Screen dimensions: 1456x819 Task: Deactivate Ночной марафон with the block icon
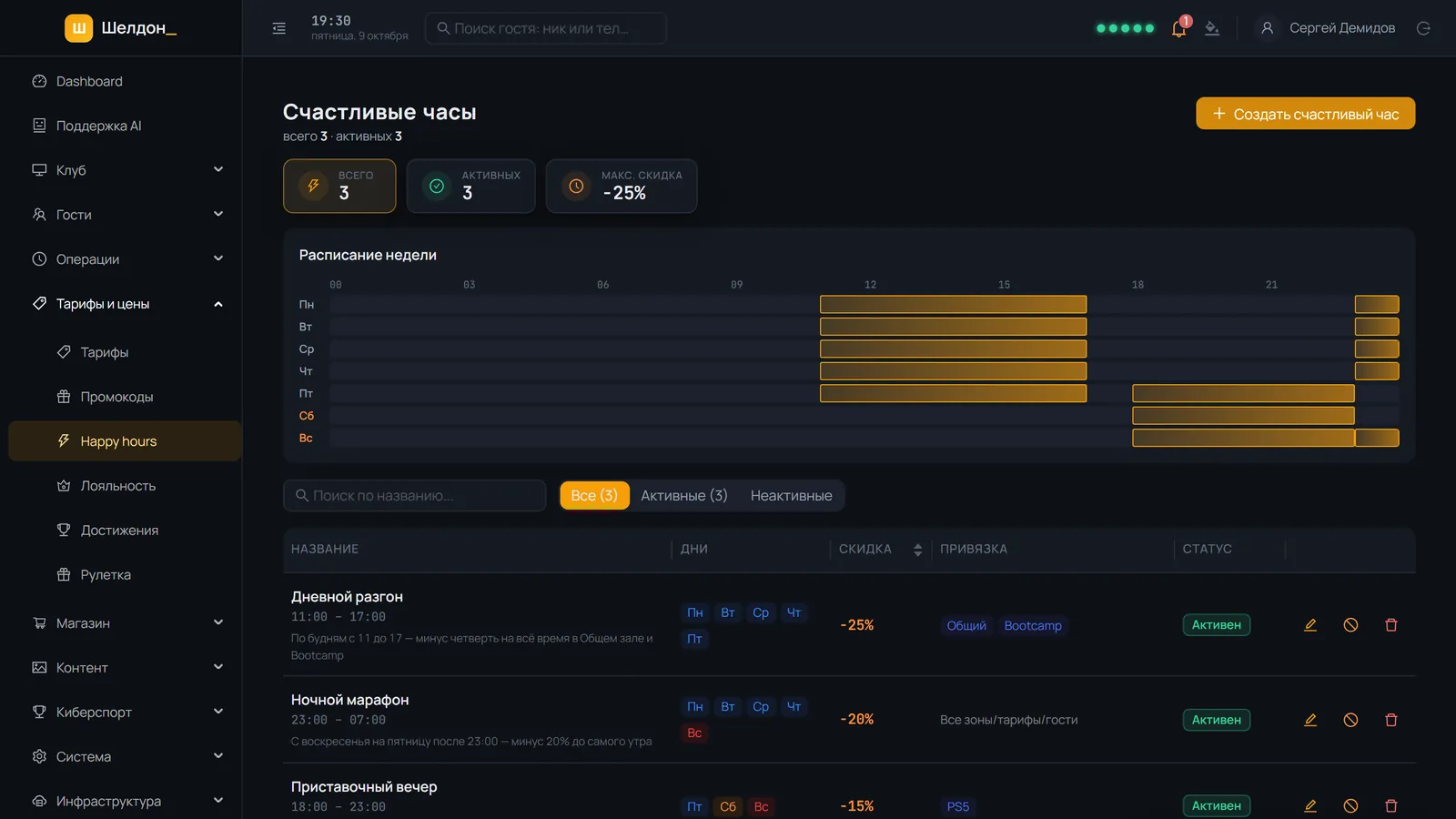[1350, 720]
